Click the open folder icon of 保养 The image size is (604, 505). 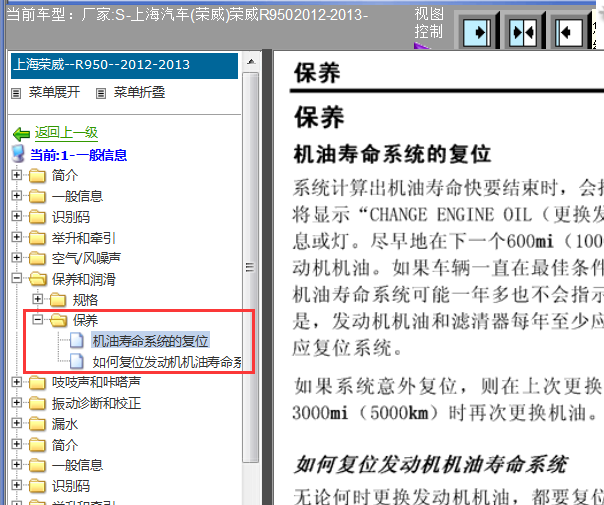[59, 320]
